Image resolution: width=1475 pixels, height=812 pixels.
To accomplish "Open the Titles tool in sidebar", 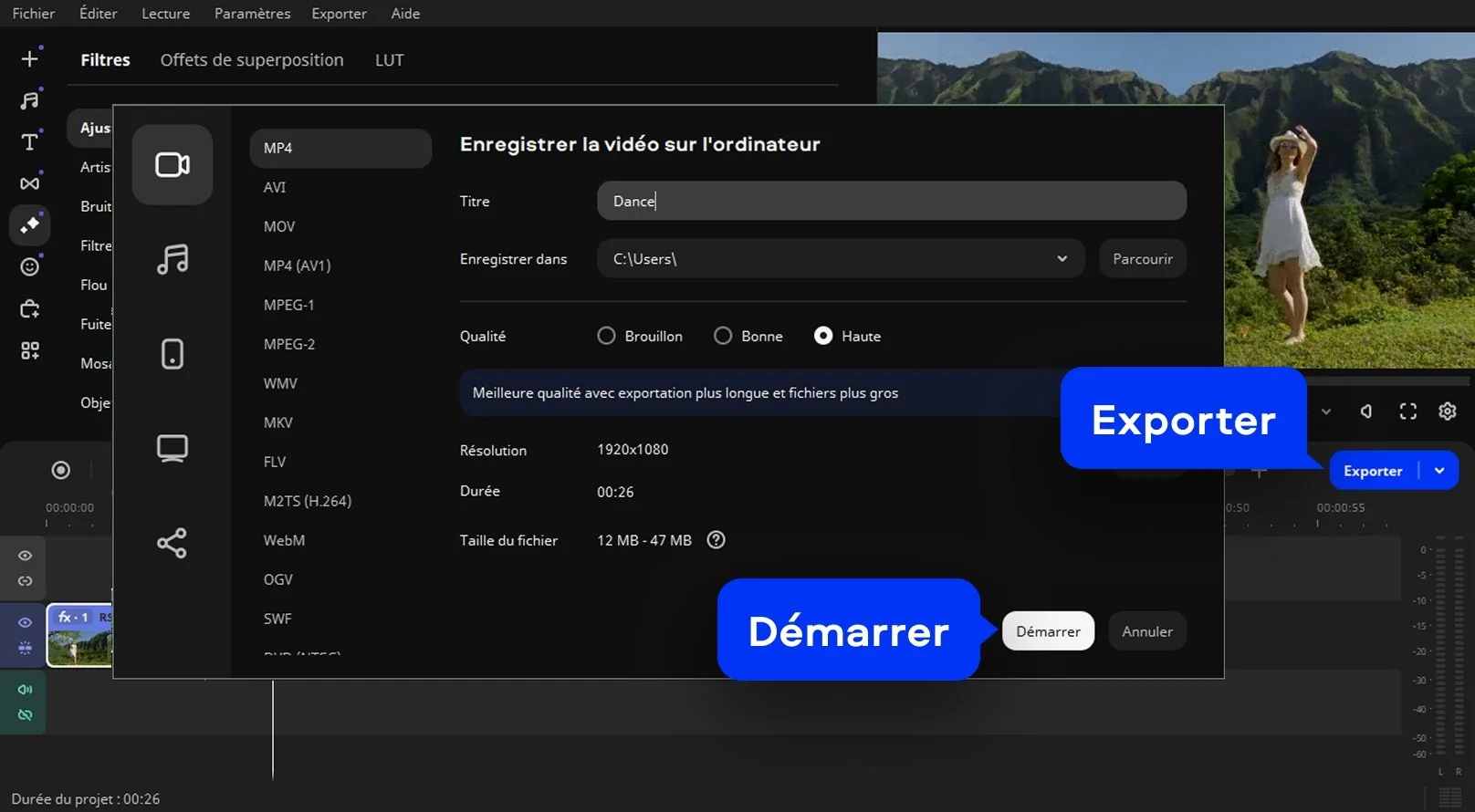I will pos(29,141).
